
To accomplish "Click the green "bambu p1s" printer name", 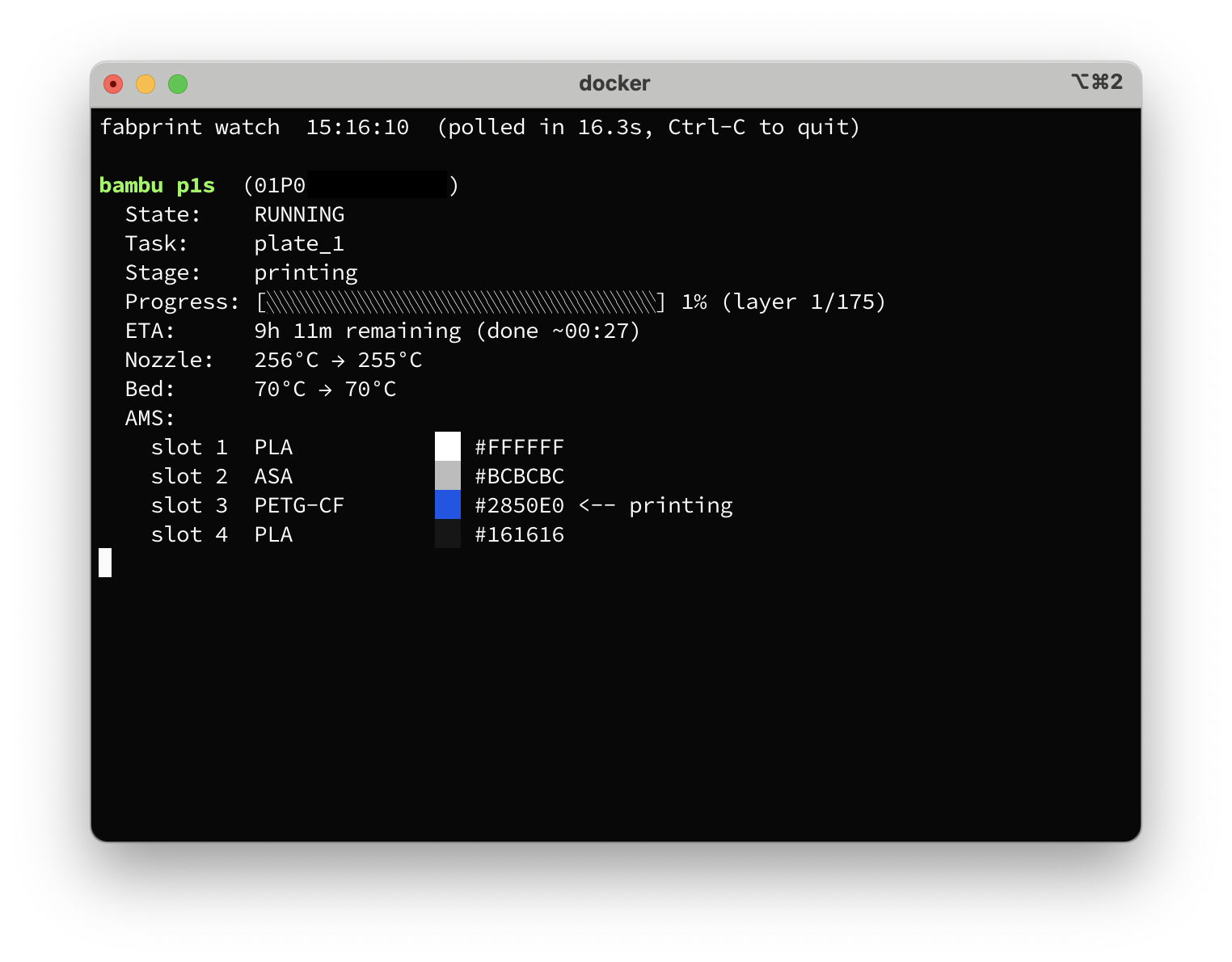I will (157, 186).
